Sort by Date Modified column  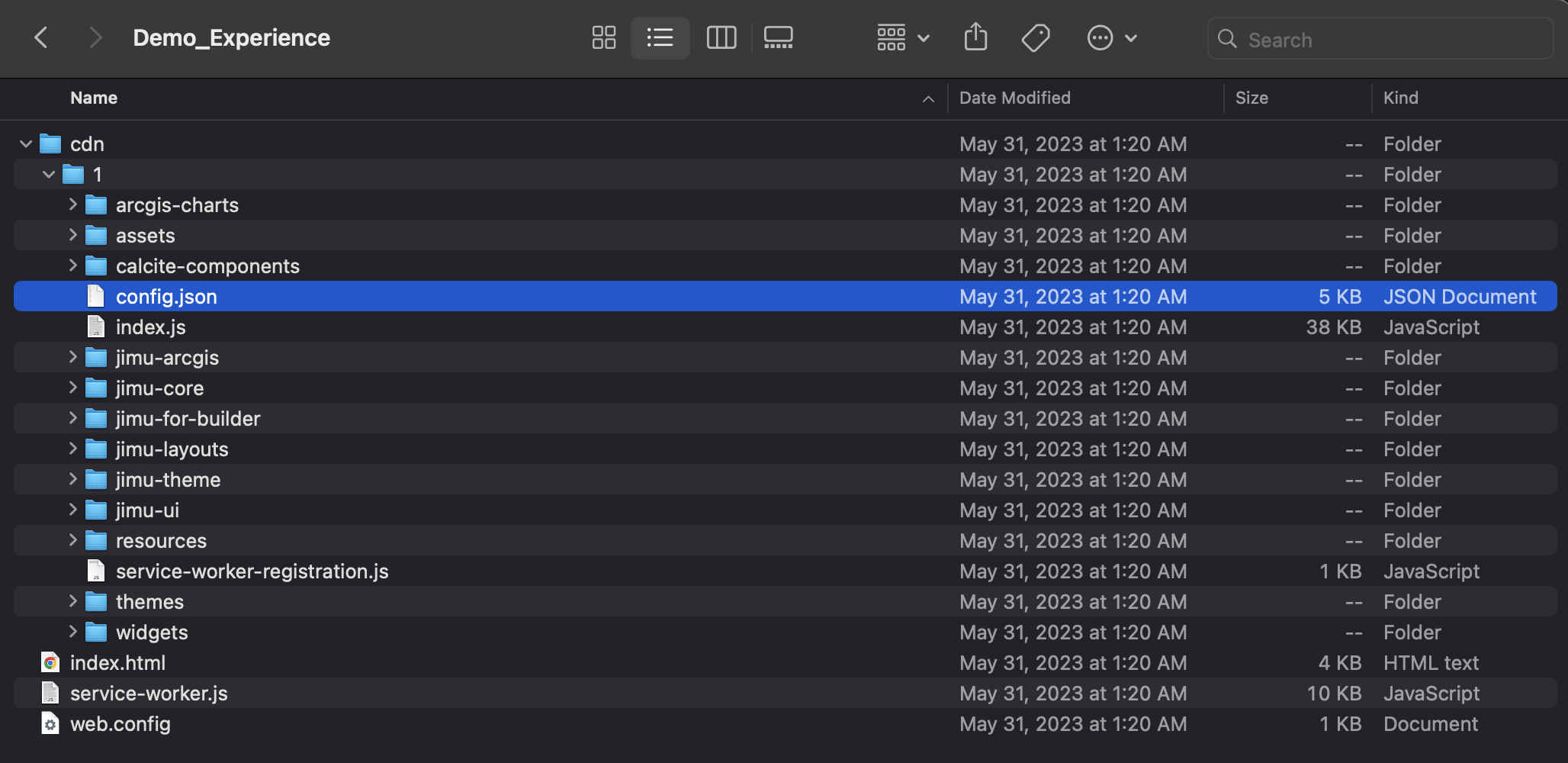point(1014,98)
